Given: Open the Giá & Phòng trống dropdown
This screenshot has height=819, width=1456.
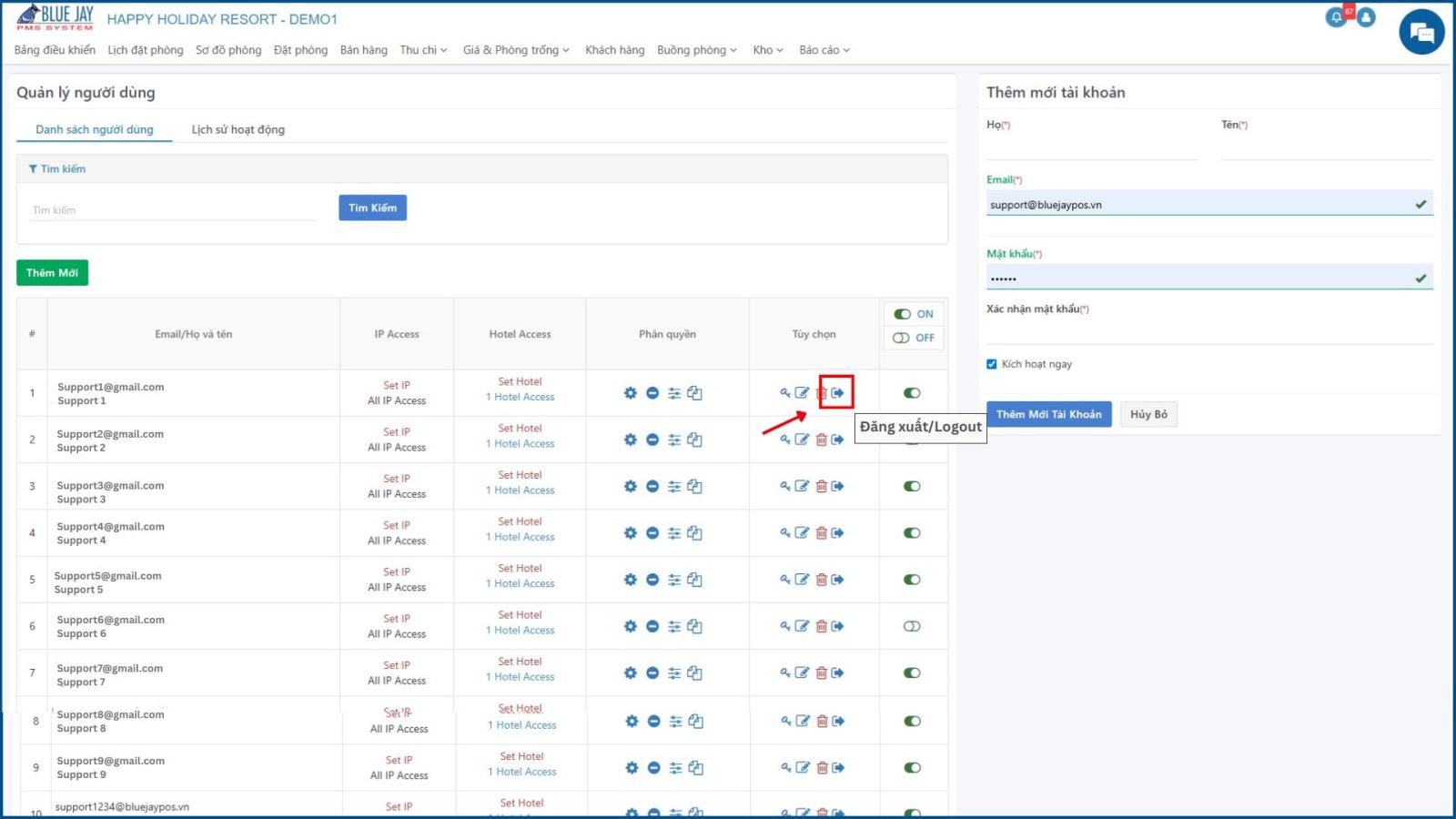Looking at the screenshot, I should pos(516,50).
